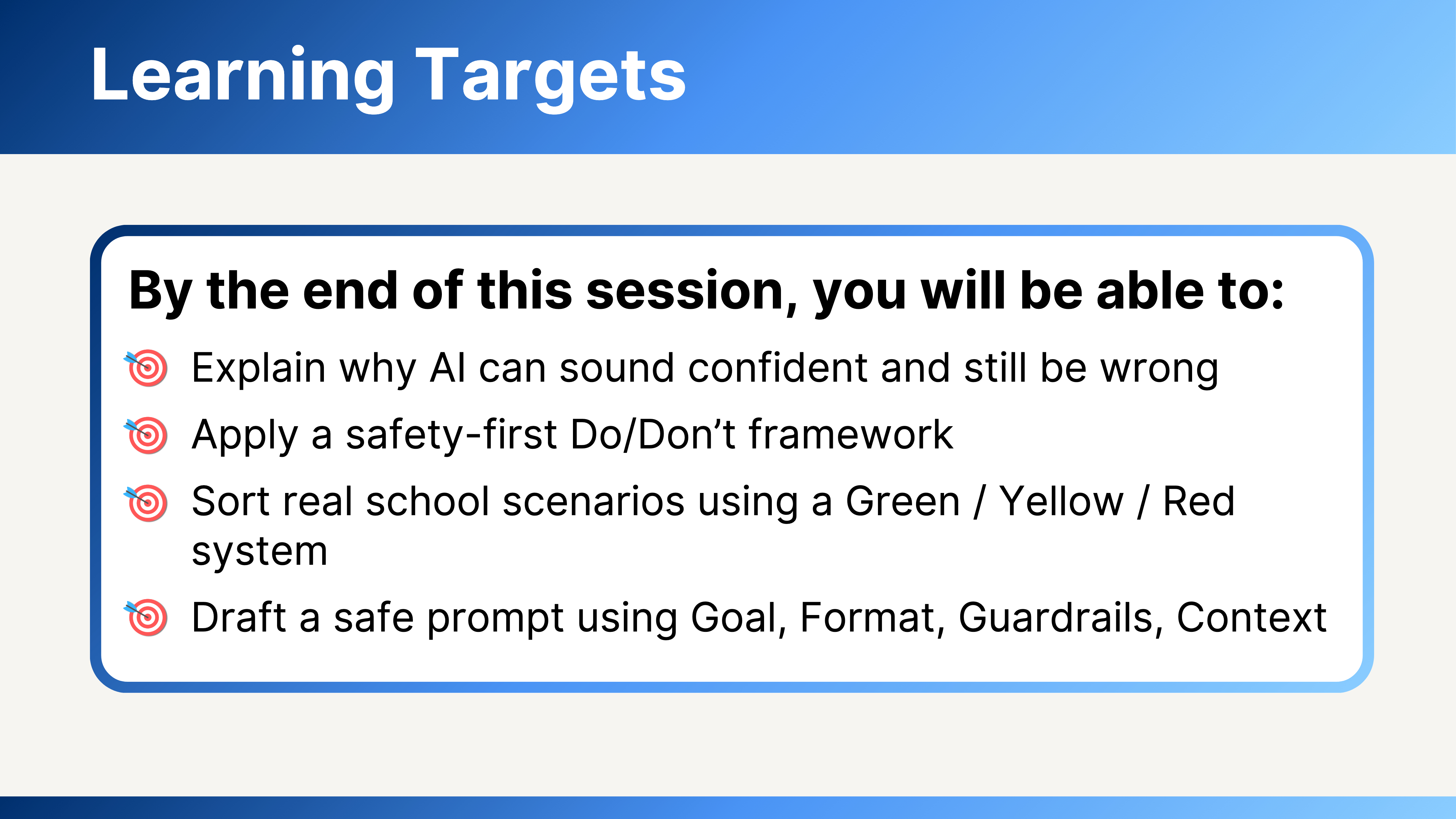Click the blue gradient footer bar

728,808
